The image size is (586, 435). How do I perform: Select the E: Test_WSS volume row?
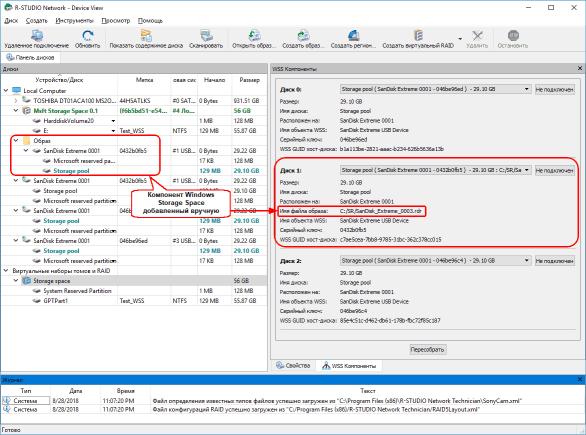(x=134, y=131)
